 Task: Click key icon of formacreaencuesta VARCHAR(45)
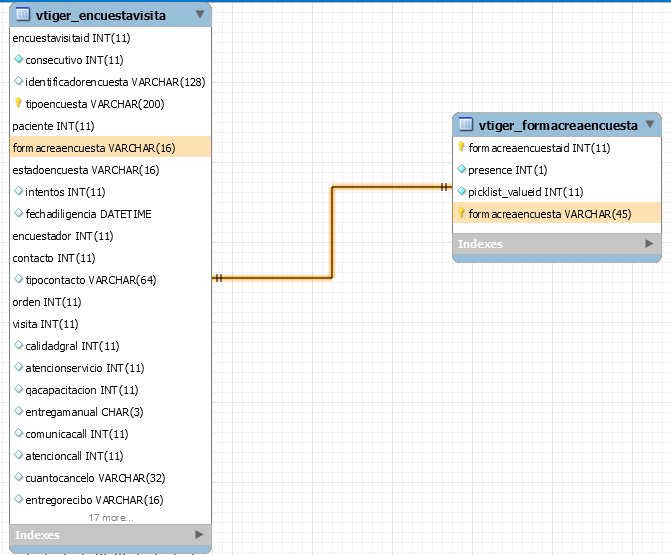click(461, 213)
